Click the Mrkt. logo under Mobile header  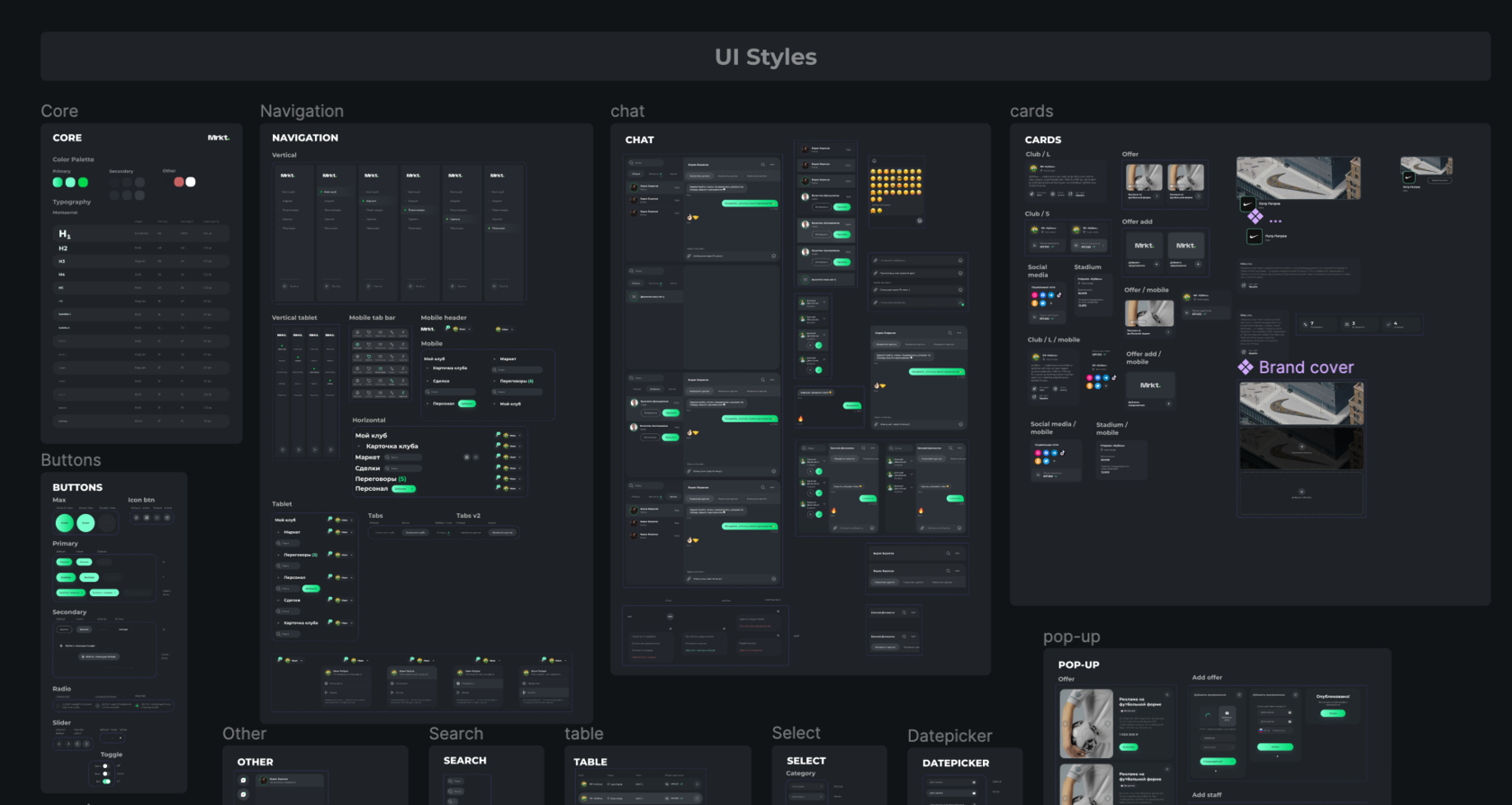coord(427,329)
